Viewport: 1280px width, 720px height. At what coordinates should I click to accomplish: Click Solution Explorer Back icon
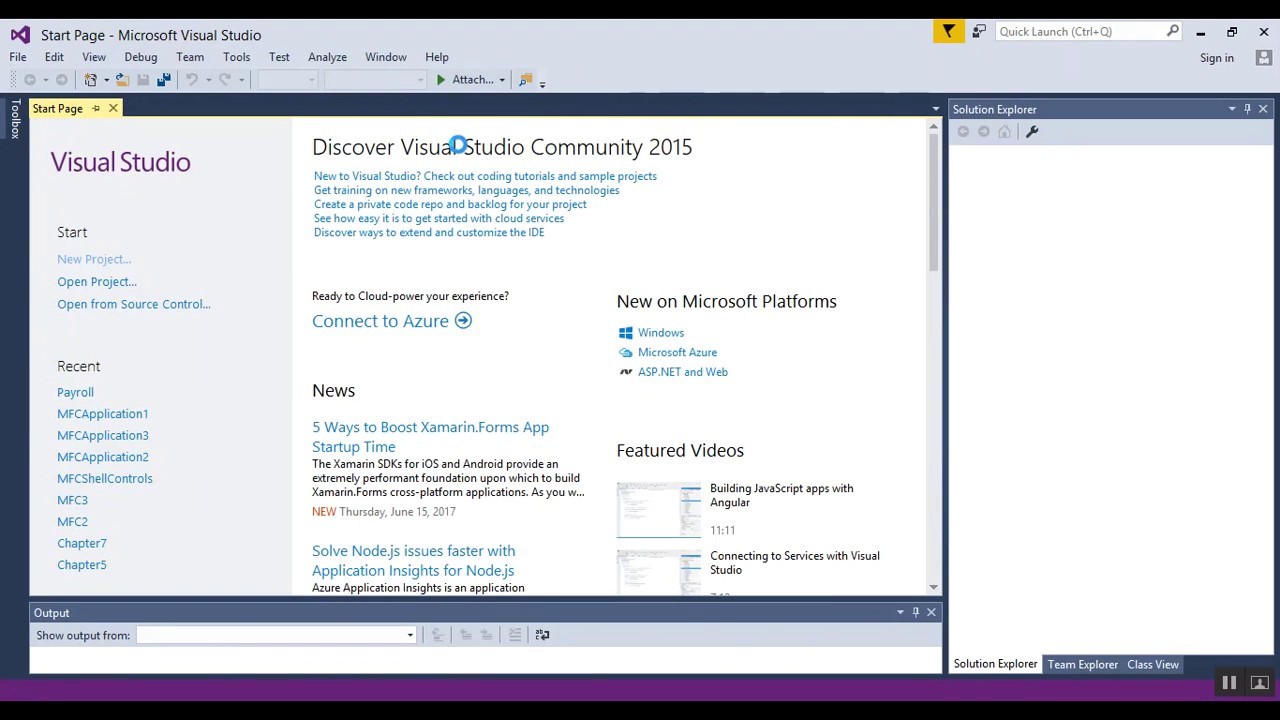(x=963, y=132)
